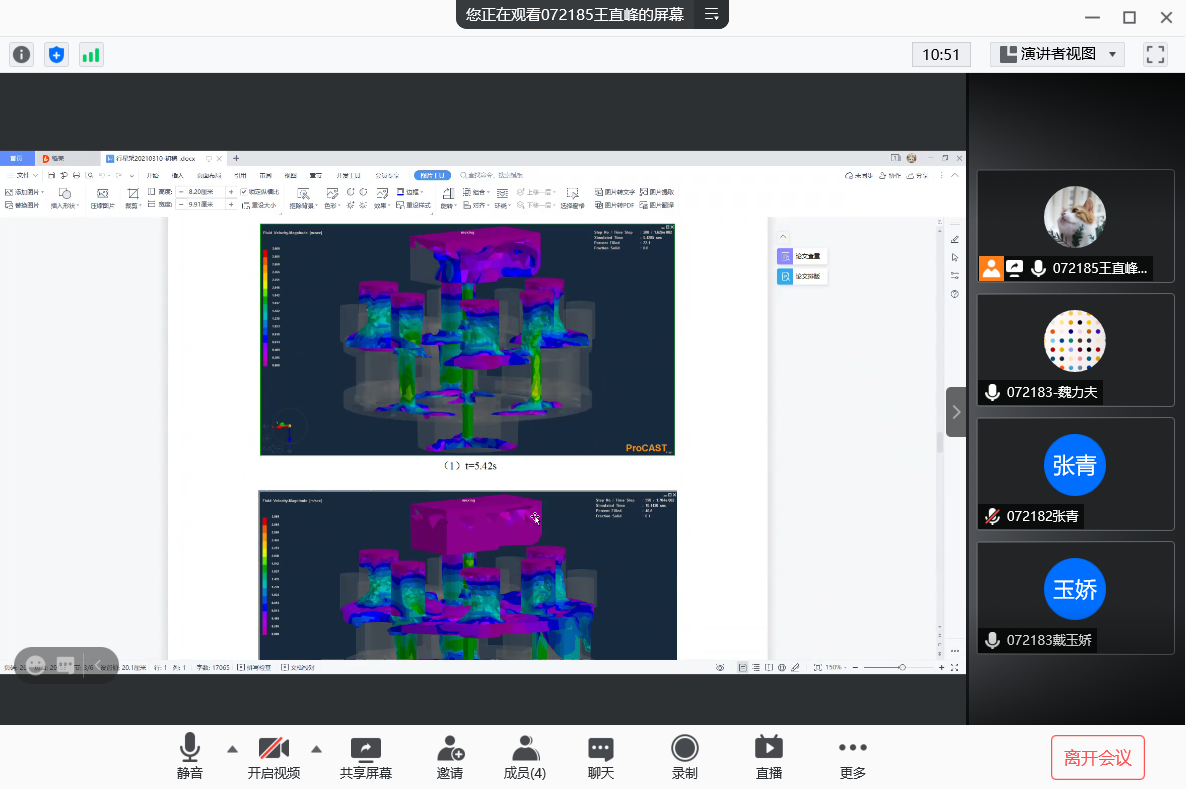Click the Share Screen (共享屏幕) icon
The height and width of the screenshot is (789, 1186).
click(x=366, y=758)
